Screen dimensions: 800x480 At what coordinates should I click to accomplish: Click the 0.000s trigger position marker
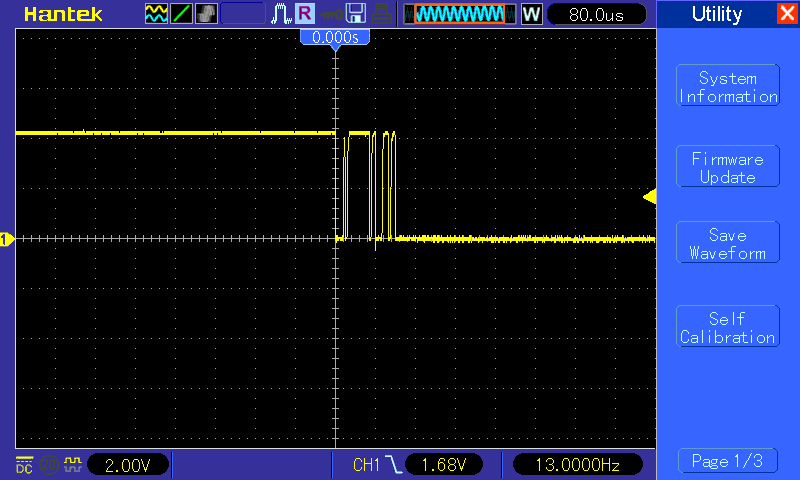[335, 39]
